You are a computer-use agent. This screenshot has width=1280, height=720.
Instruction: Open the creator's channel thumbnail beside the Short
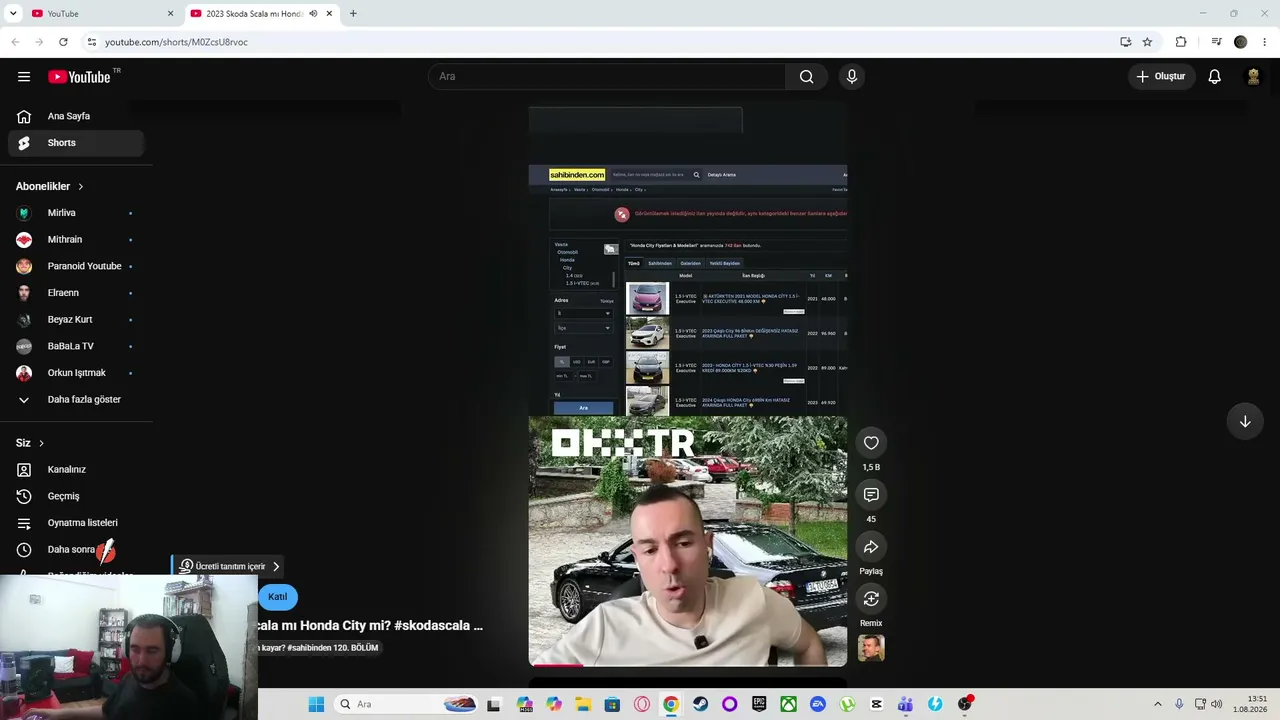pyautogui.click(x=871, y=649)
